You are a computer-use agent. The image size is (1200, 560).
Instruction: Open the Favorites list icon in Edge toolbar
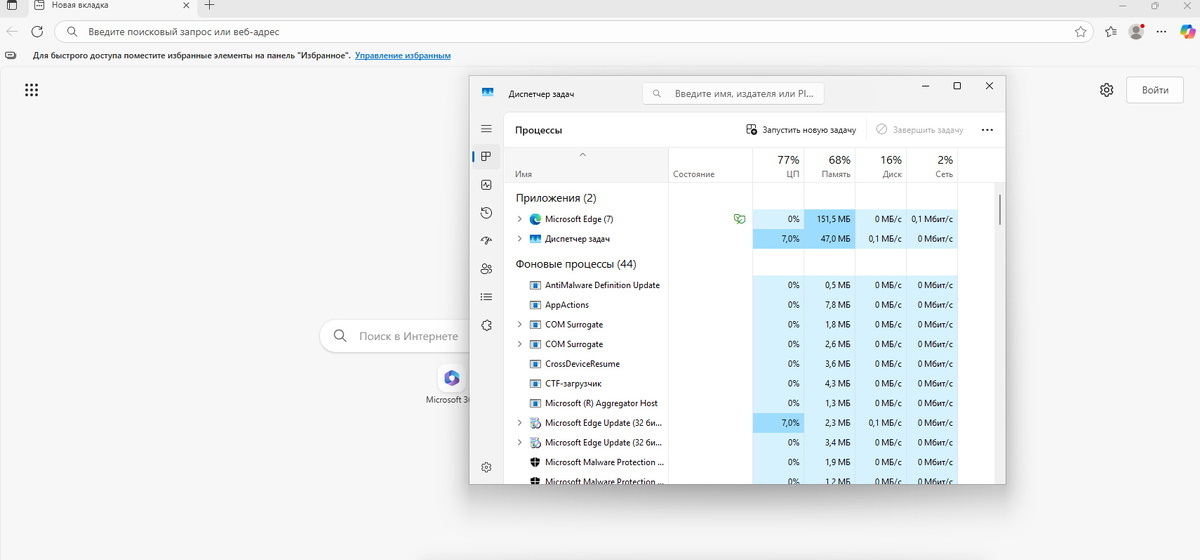(1111, 32)
